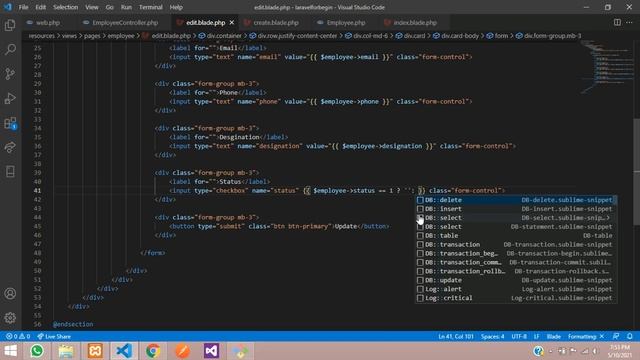
Task: Open Chrome from taskbar
Action: coord(153,351)
